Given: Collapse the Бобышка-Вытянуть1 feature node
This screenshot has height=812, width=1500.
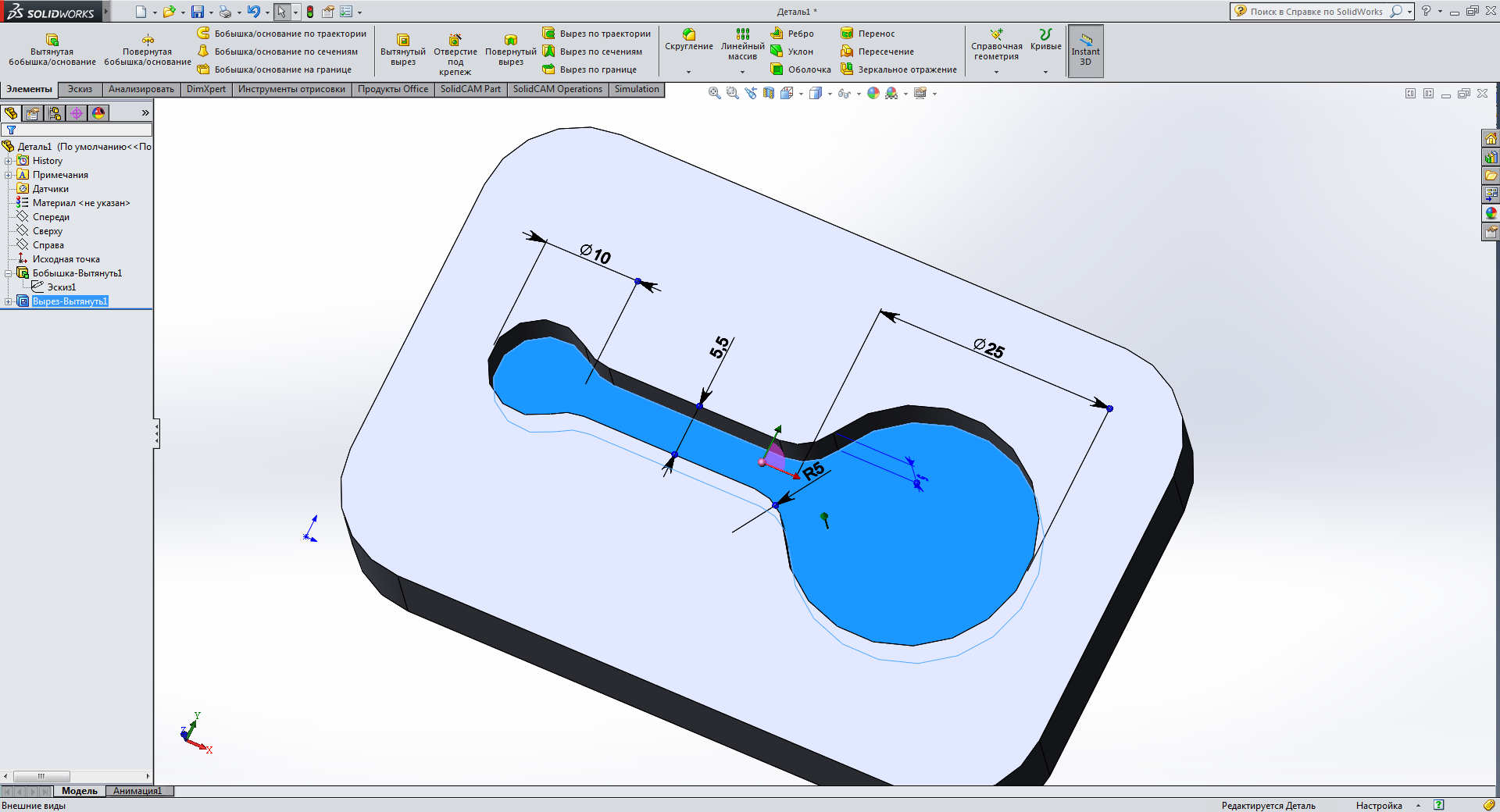Looking at the screenshot, I should (x=9, y=273).
